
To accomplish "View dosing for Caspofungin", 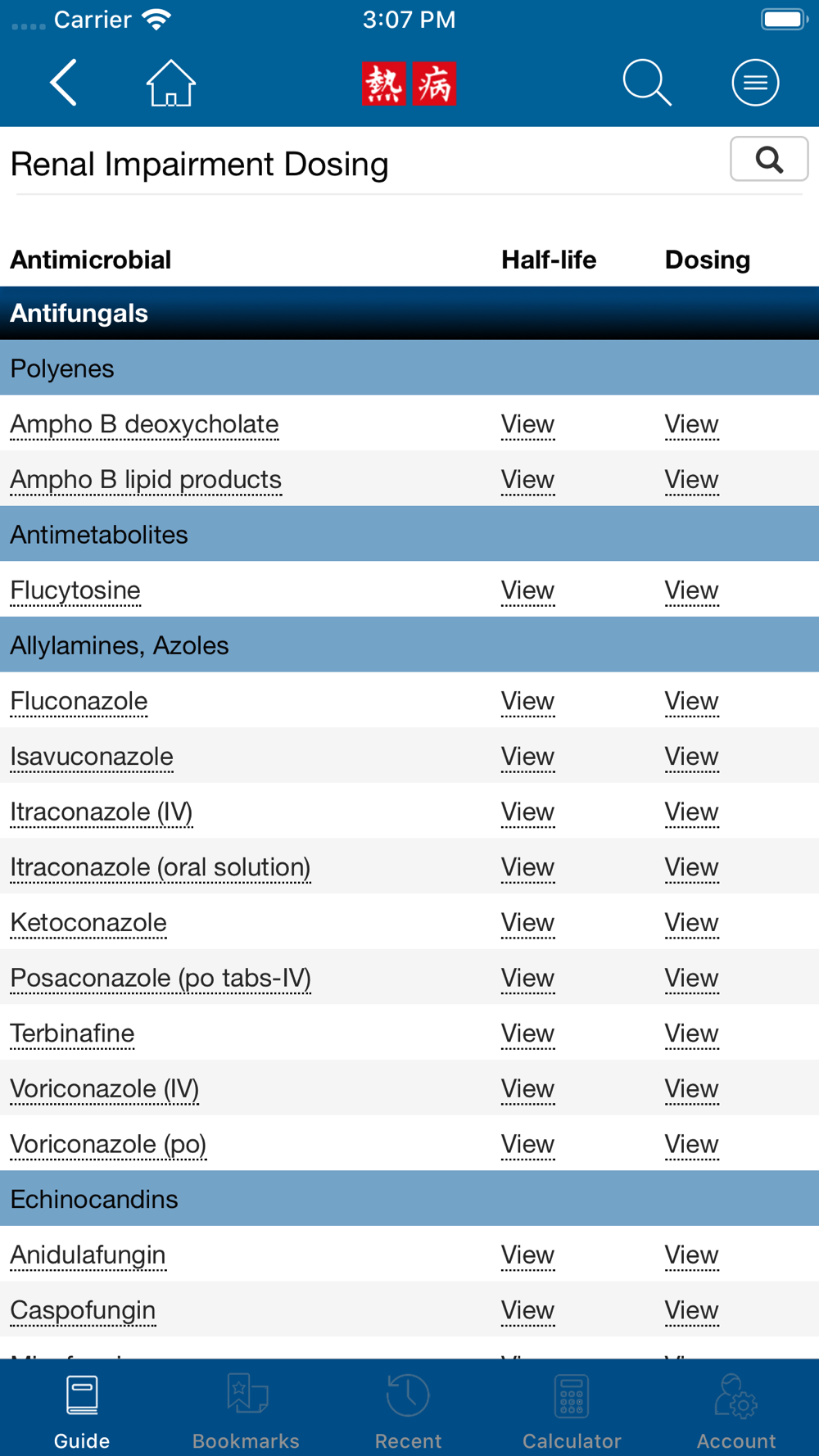I will [691, 1310].
